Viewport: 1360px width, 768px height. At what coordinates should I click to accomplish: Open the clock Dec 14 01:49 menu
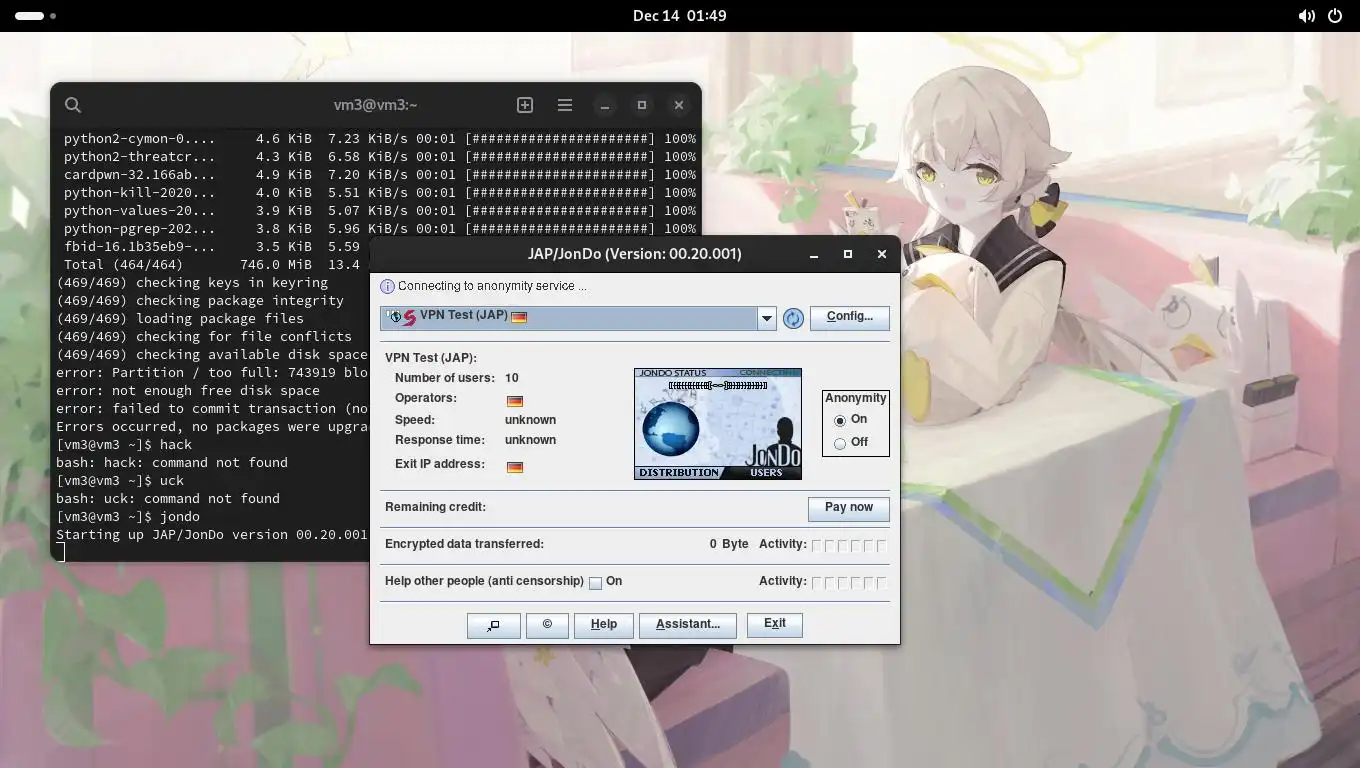(x=680, y=16)
